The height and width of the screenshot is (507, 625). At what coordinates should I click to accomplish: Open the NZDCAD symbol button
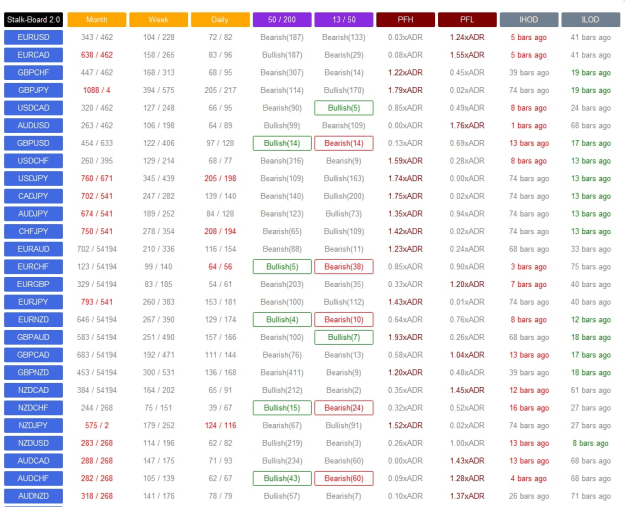point(33,390)
